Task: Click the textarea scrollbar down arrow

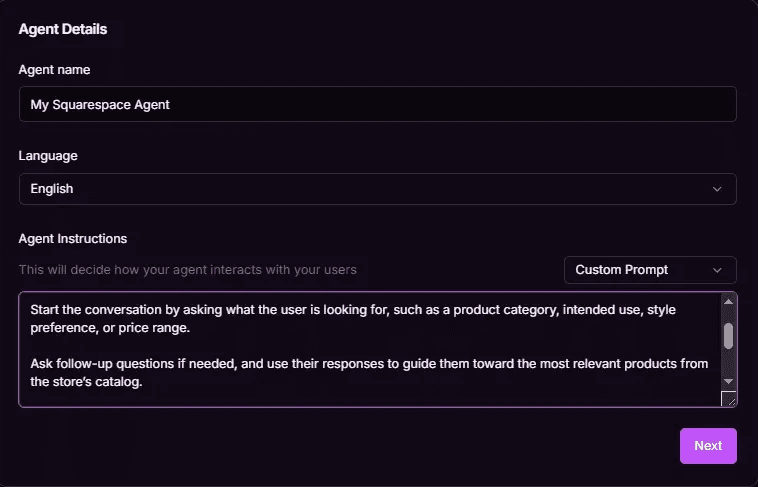Action: tap(729, 382)
